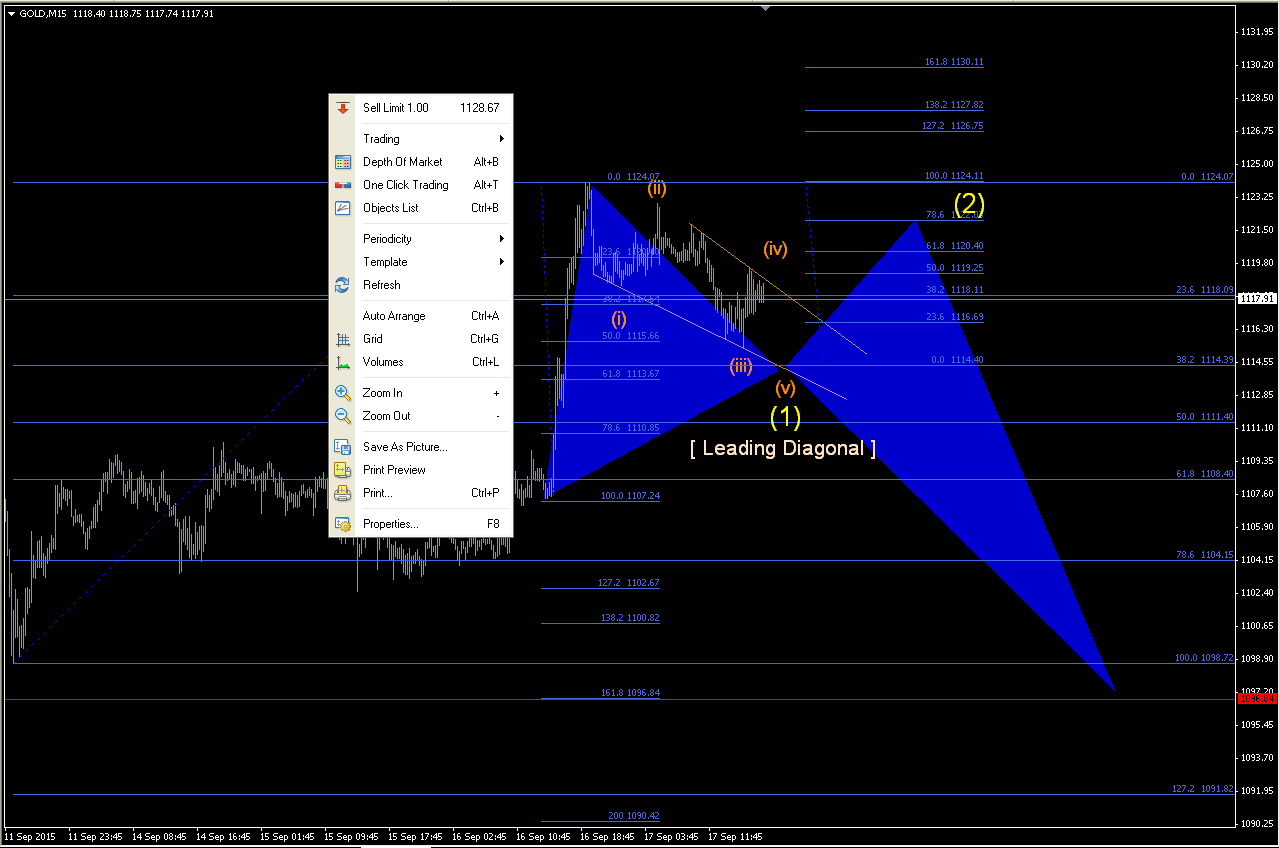Click Fibonacci level '61.8 1113.67'
The height and width of the screenshot is (848, 1279).
pyautogui.click(x=630, y=374)
